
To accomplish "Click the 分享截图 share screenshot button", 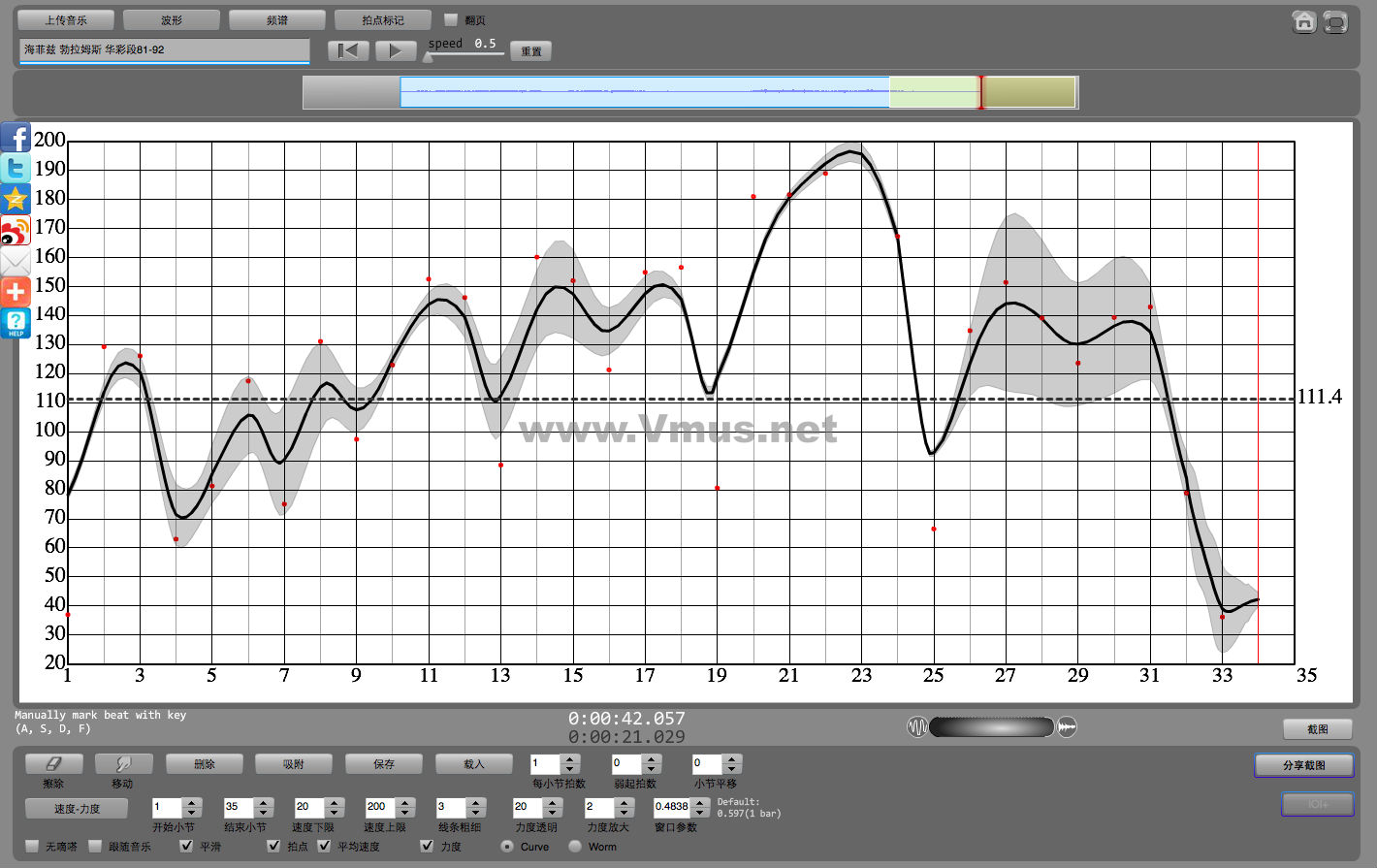I will (x=1303, y=765).
